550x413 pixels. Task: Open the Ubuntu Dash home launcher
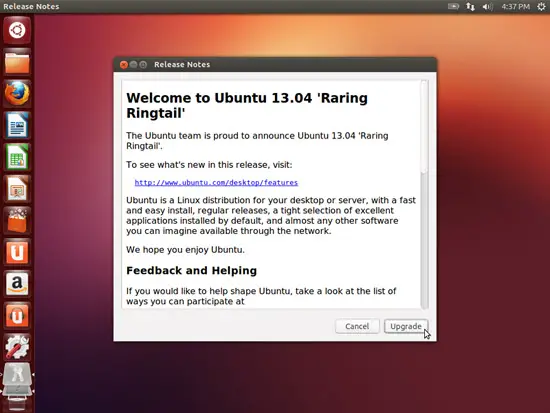pyautogui.click(x=17, y=30)
